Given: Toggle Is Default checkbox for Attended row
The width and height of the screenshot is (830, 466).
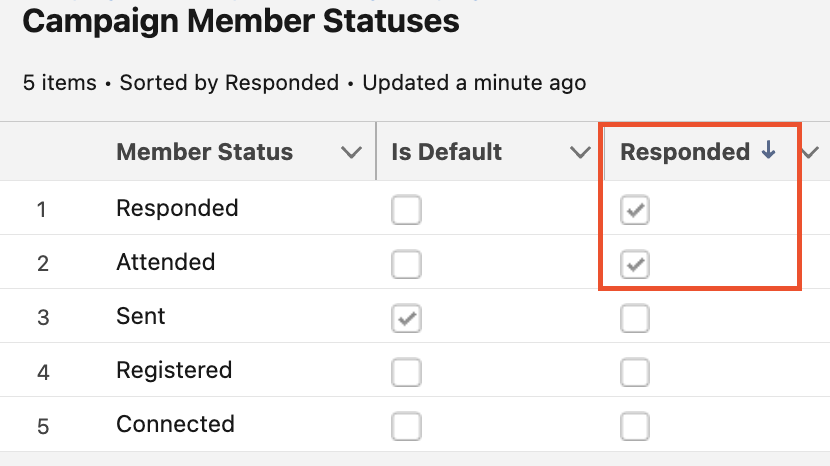Looking at the screenshot, I should [406, 264].
